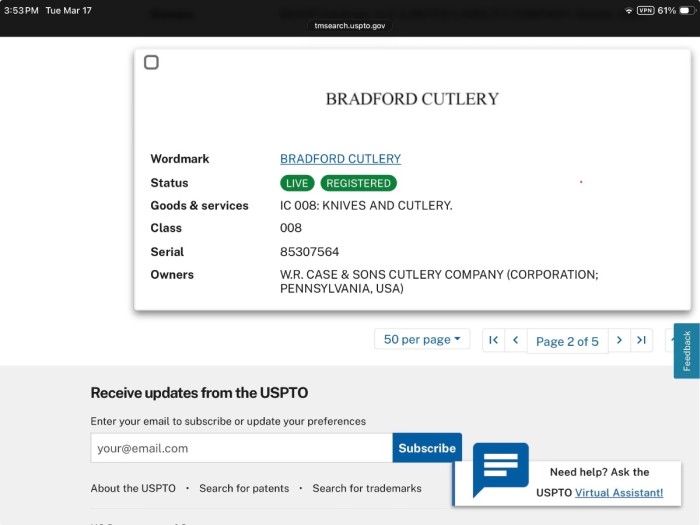Open the 50 per page dropdown
This screenshot has width=700, height=525.
click(422, 340)
